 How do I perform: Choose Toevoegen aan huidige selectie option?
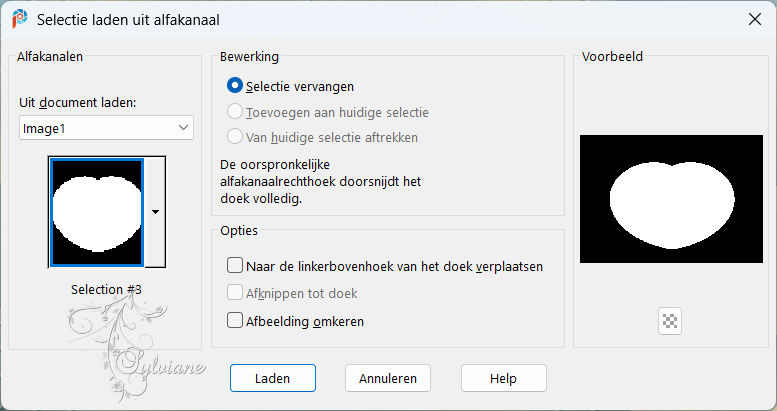[x=235, y=112]
